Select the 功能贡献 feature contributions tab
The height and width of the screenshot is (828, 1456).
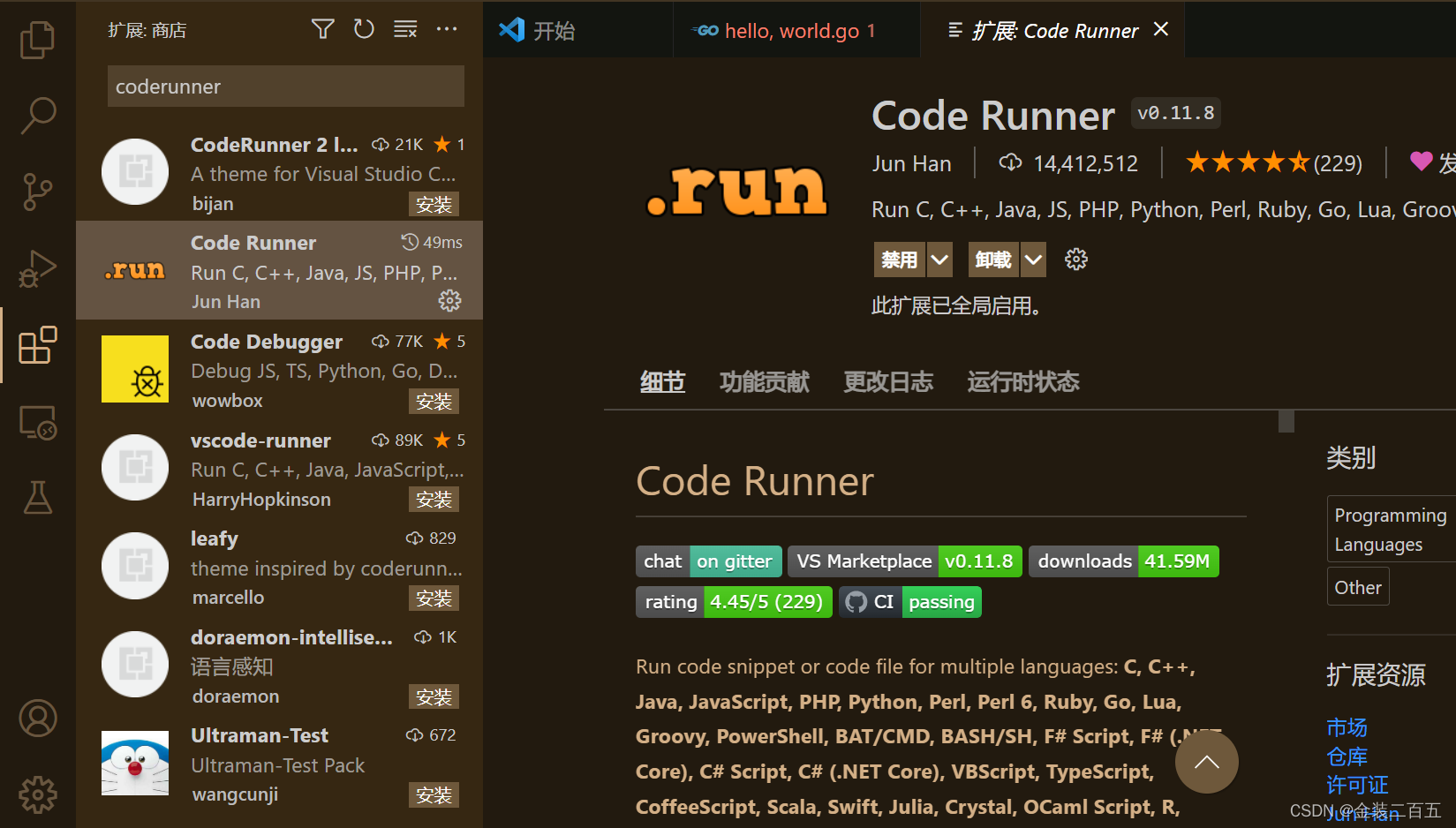click(x=764, y=382)
